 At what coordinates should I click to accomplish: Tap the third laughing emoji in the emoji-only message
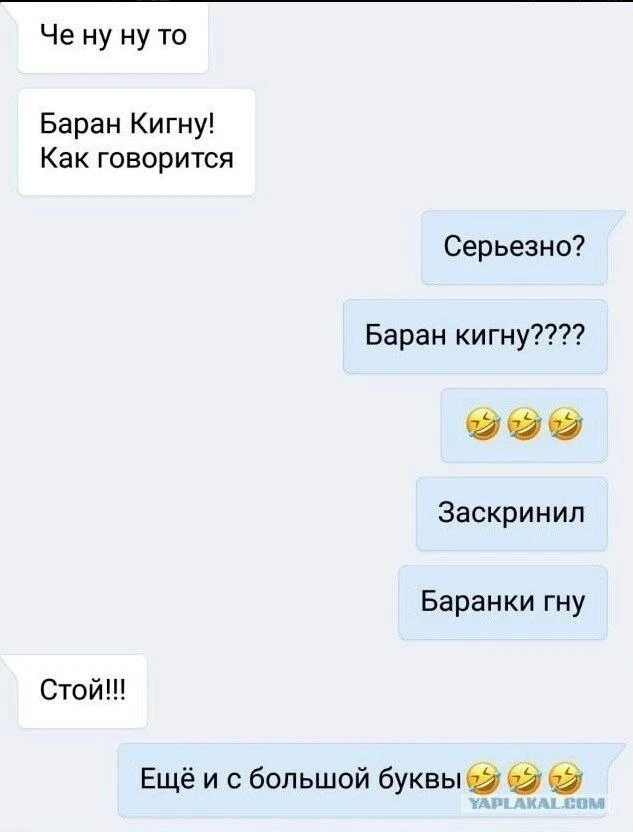[566, 425]
